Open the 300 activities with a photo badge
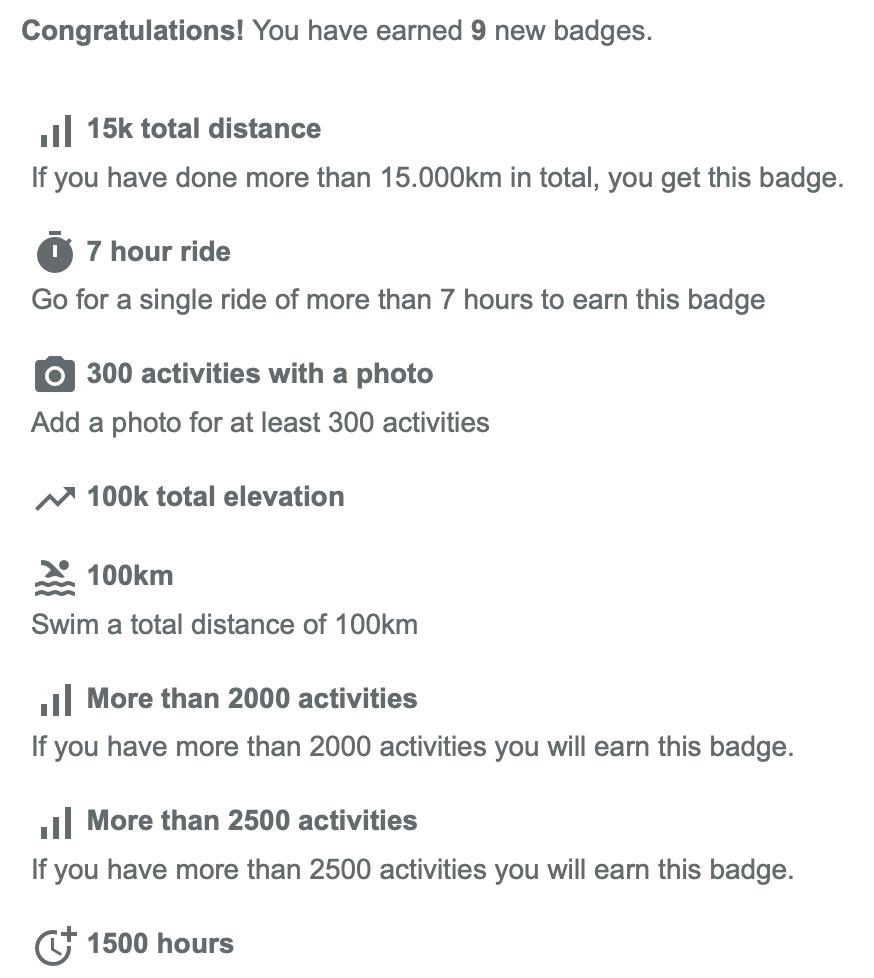Screen dimensions: 874x978 pyautogui.click(x=260, y=374)
